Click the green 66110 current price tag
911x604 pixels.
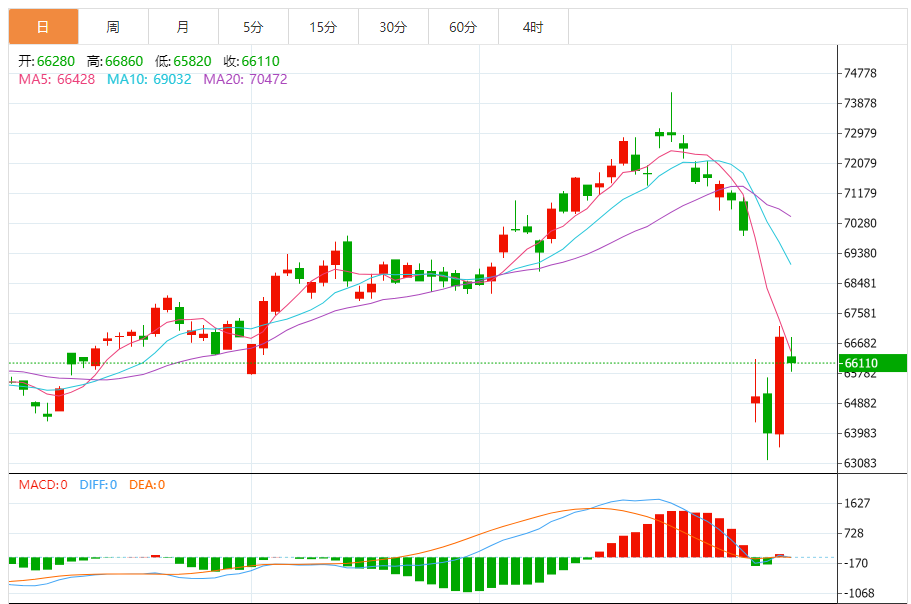click(873, 363)
